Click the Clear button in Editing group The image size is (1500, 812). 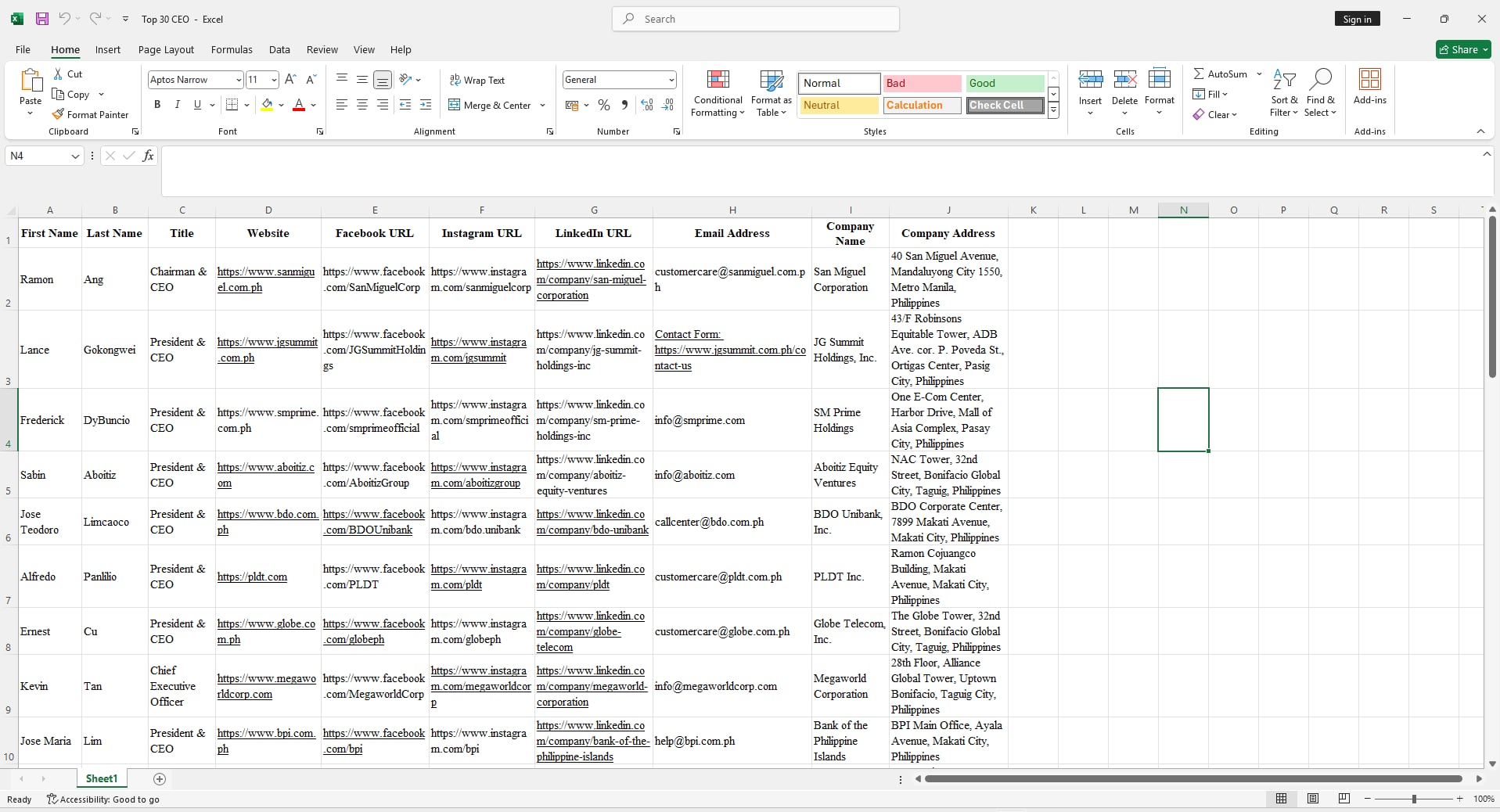click(1215, 114)
